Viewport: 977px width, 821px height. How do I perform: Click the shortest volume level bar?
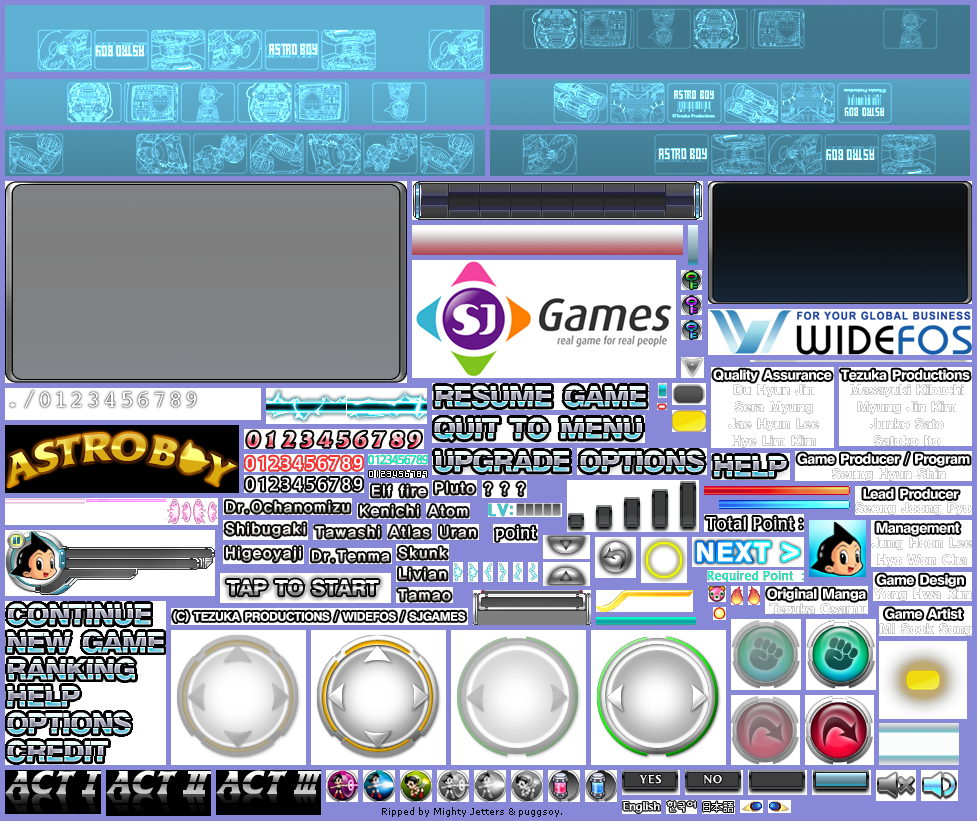click(576, 521)
